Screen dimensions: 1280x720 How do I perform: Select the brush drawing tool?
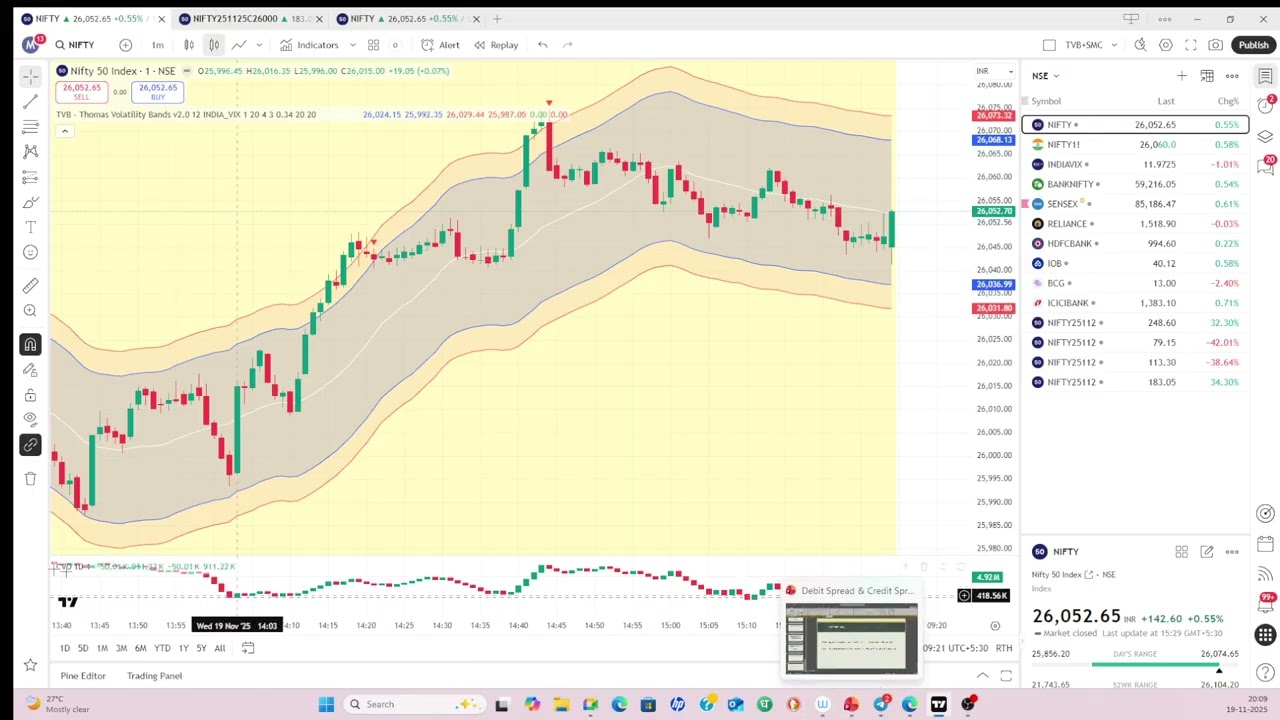[x=30, y=202]
